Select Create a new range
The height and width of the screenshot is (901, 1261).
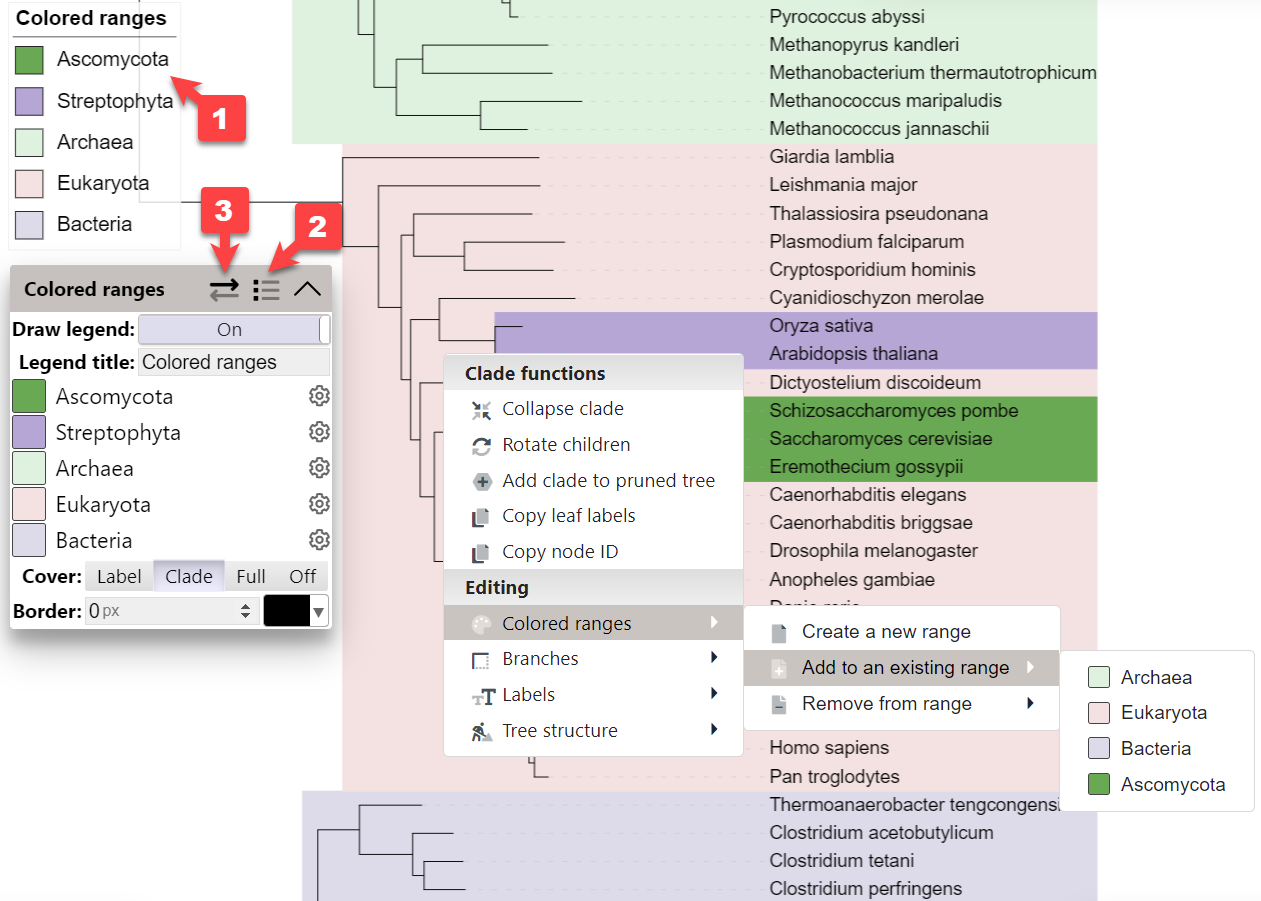(x=885, y=632)
